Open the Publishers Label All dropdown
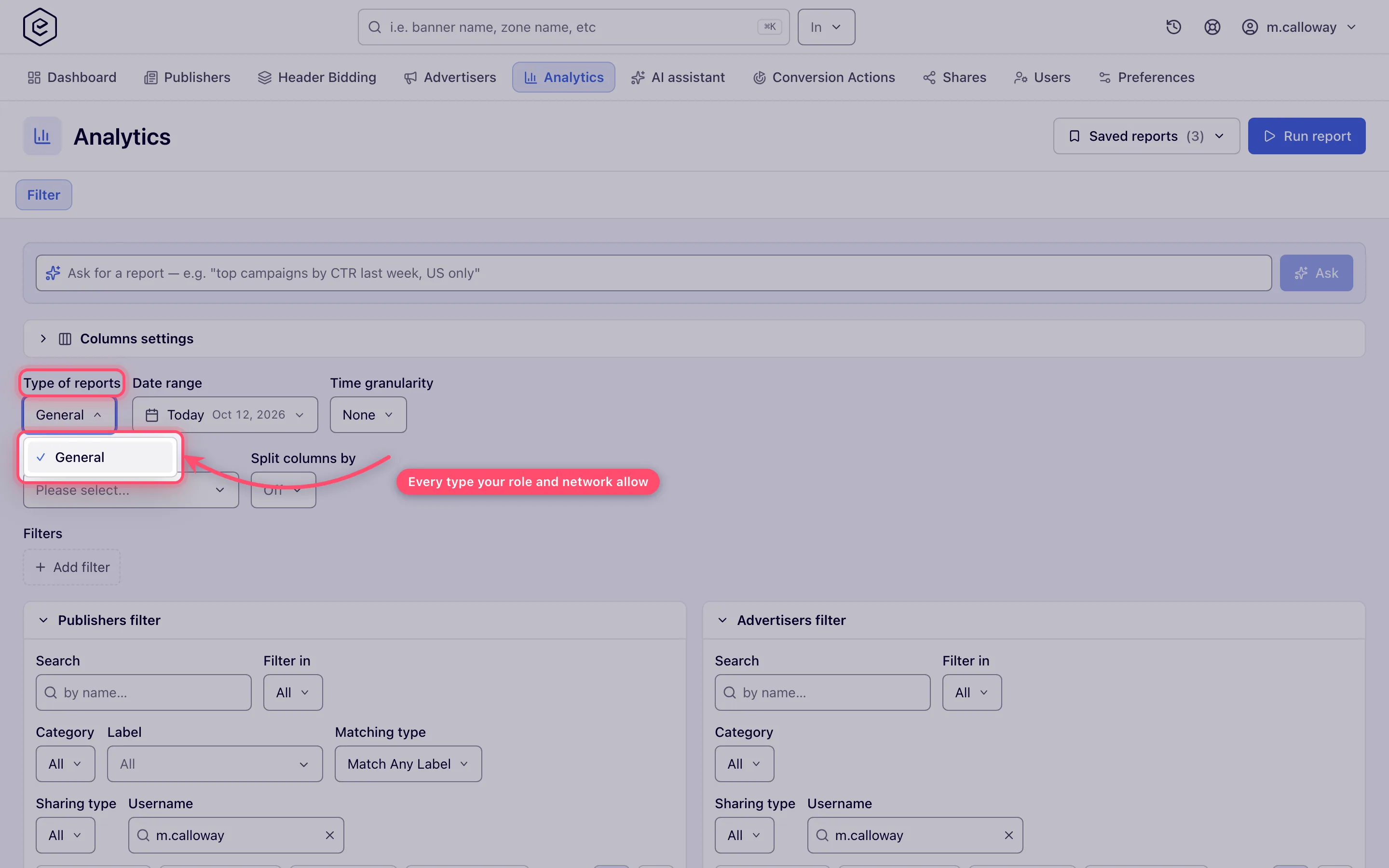Screen dimensions: 1389x868 215,764
